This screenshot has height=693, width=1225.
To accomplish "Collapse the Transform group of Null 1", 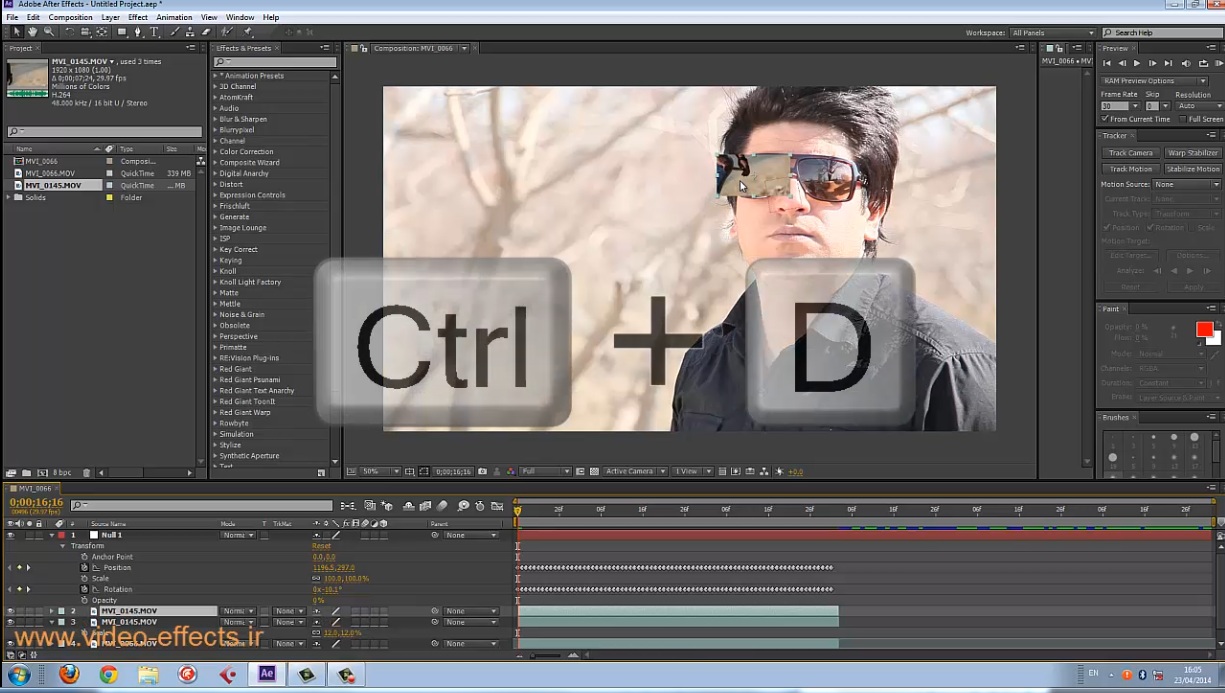I will (63, 546).
